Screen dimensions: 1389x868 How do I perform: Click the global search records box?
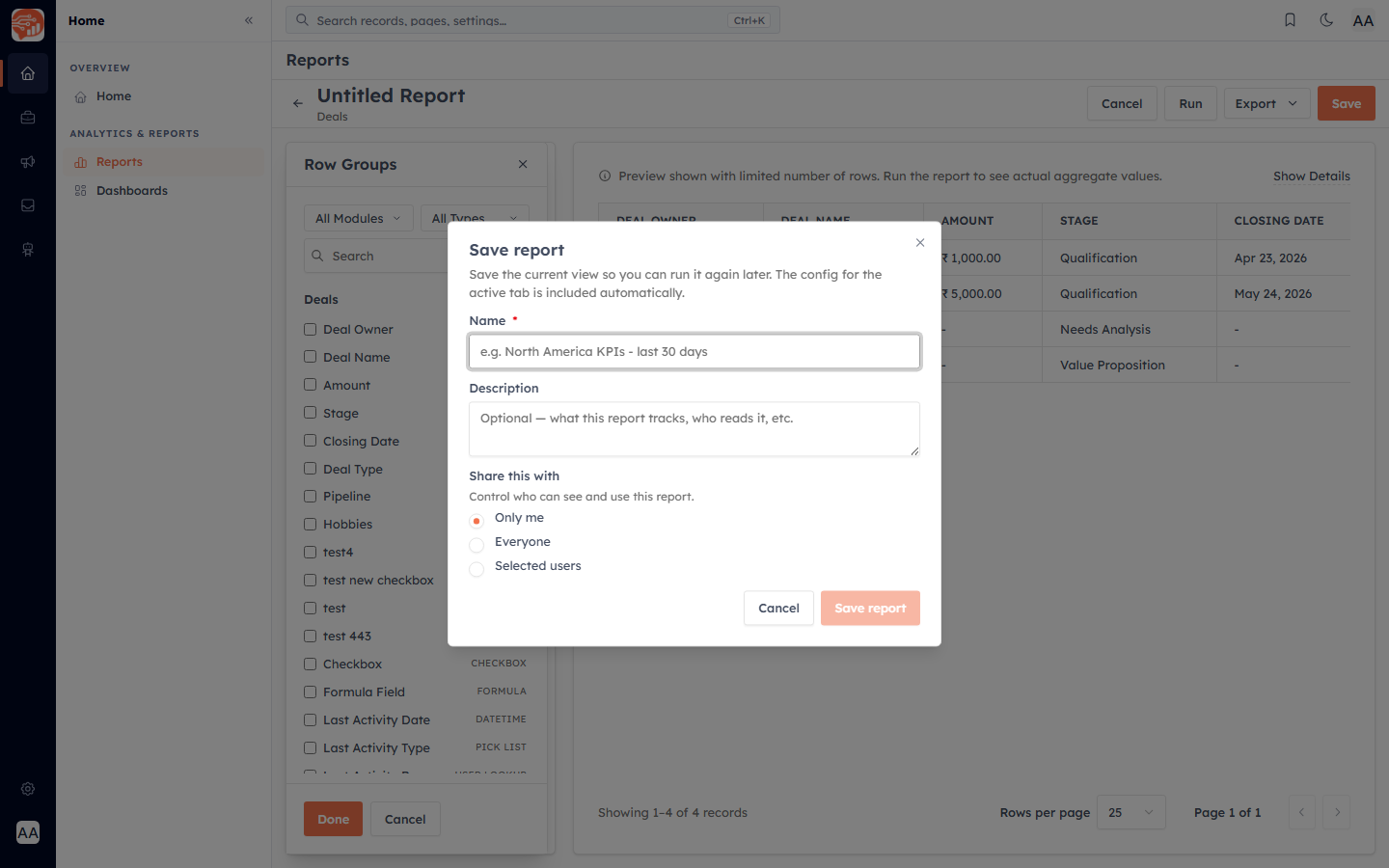(532, 20)
